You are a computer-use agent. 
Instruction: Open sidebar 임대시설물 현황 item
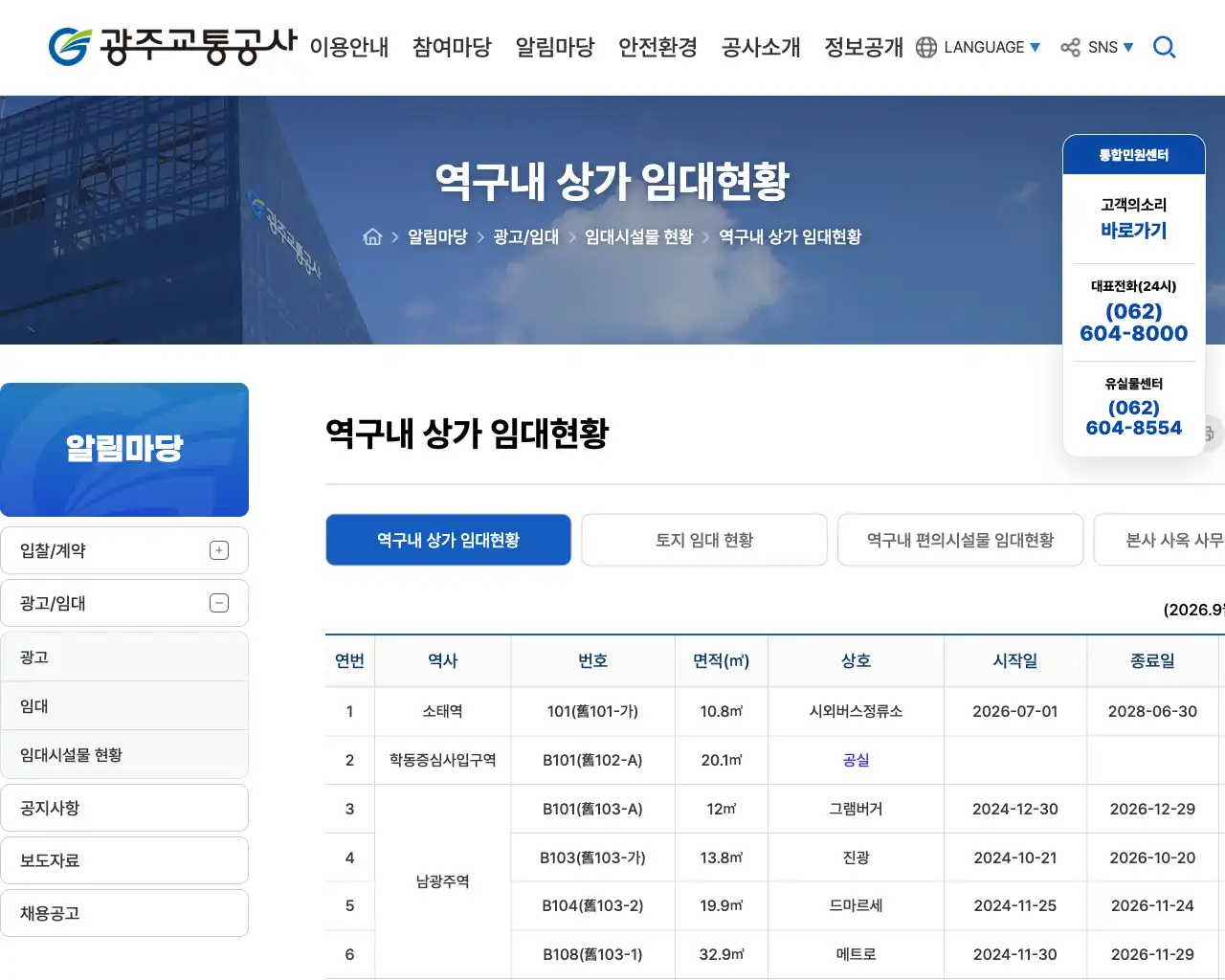124,754
